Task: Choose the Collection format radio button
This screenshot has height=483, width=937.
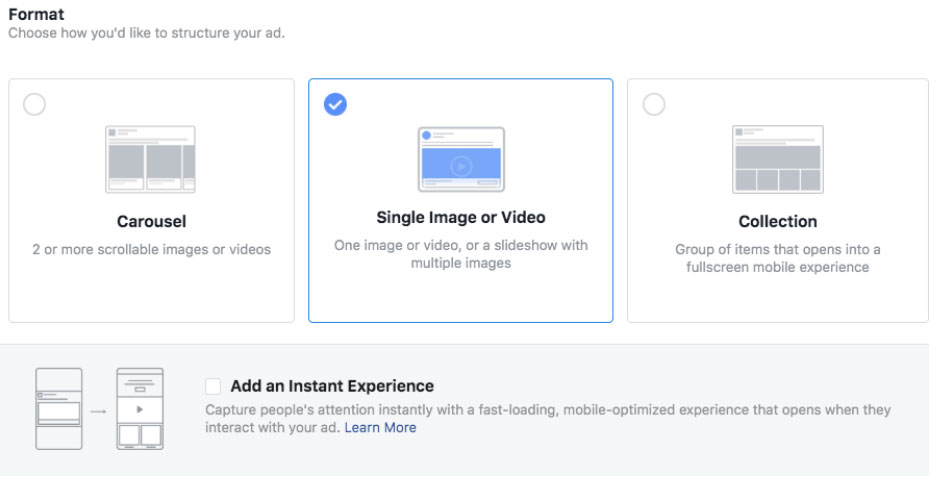Action: pyautogui.click(x=654, y=105)
